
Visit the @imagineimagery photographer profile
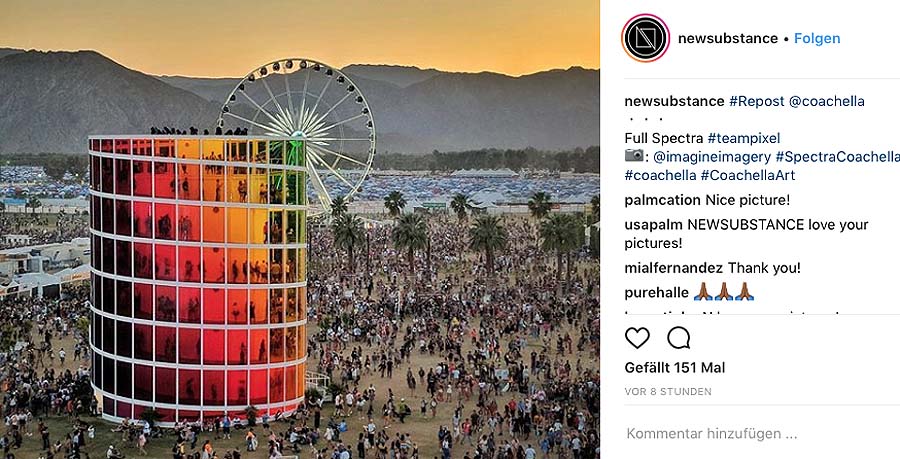[x=712, y=157]
